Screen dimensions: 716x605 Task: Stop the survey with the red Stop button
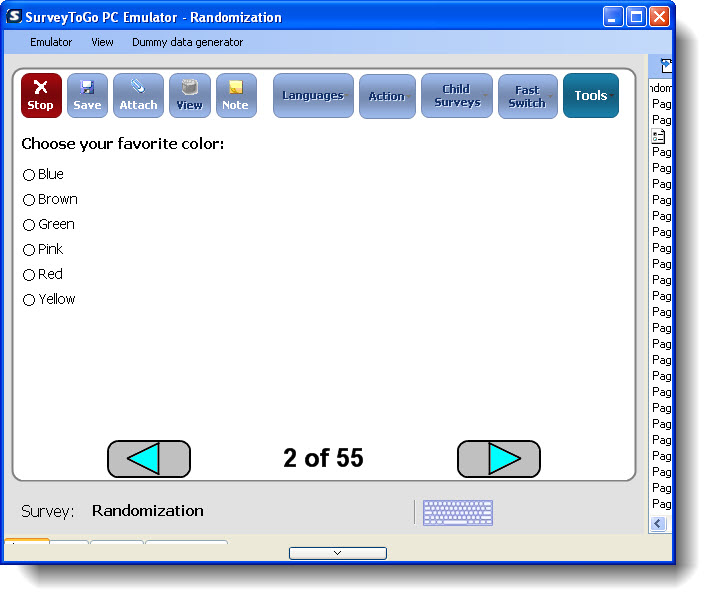(41, 95)
